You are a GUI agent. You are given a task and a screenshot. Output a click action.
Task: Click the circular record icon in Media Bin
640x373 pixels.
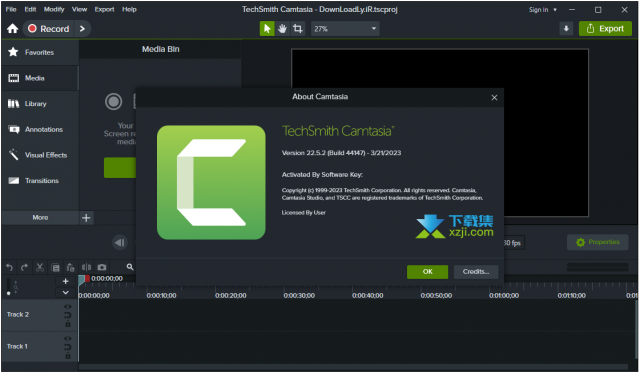coord(113,102)
